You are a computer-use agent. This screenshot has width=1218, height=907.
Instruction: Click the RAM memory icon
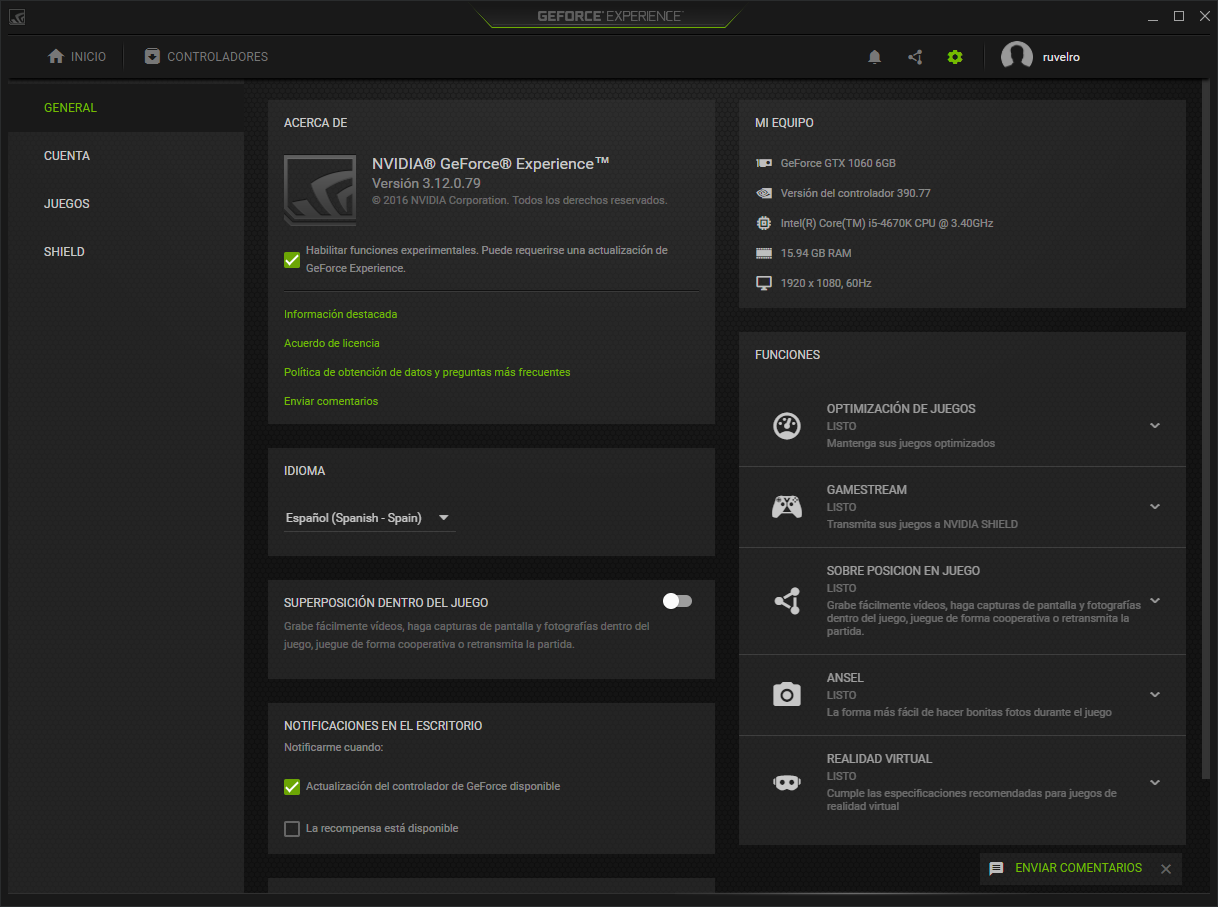click(x=764, y=253)
